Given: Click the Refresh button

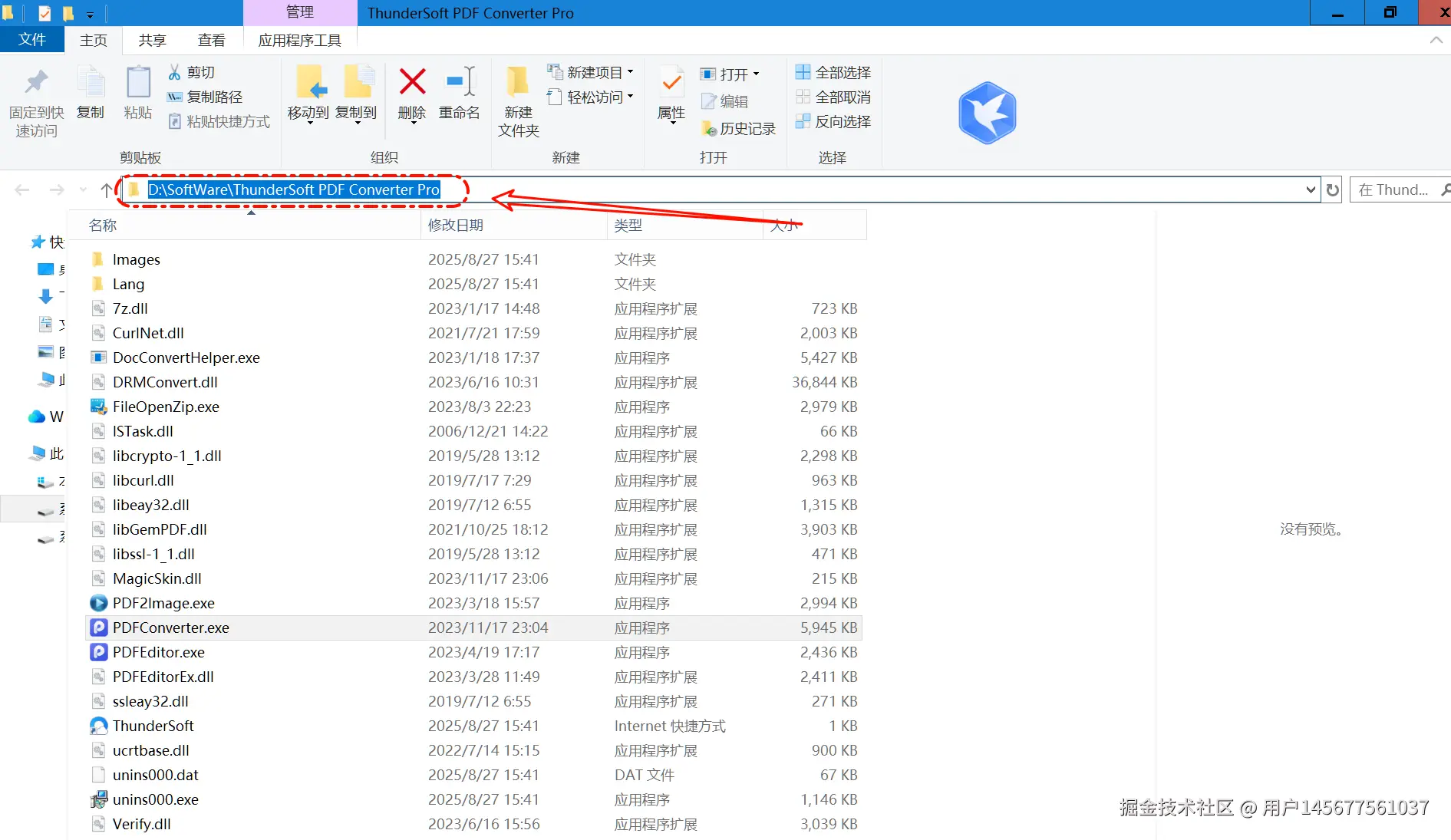Looking at the screenshot, I should [1333, 189].
